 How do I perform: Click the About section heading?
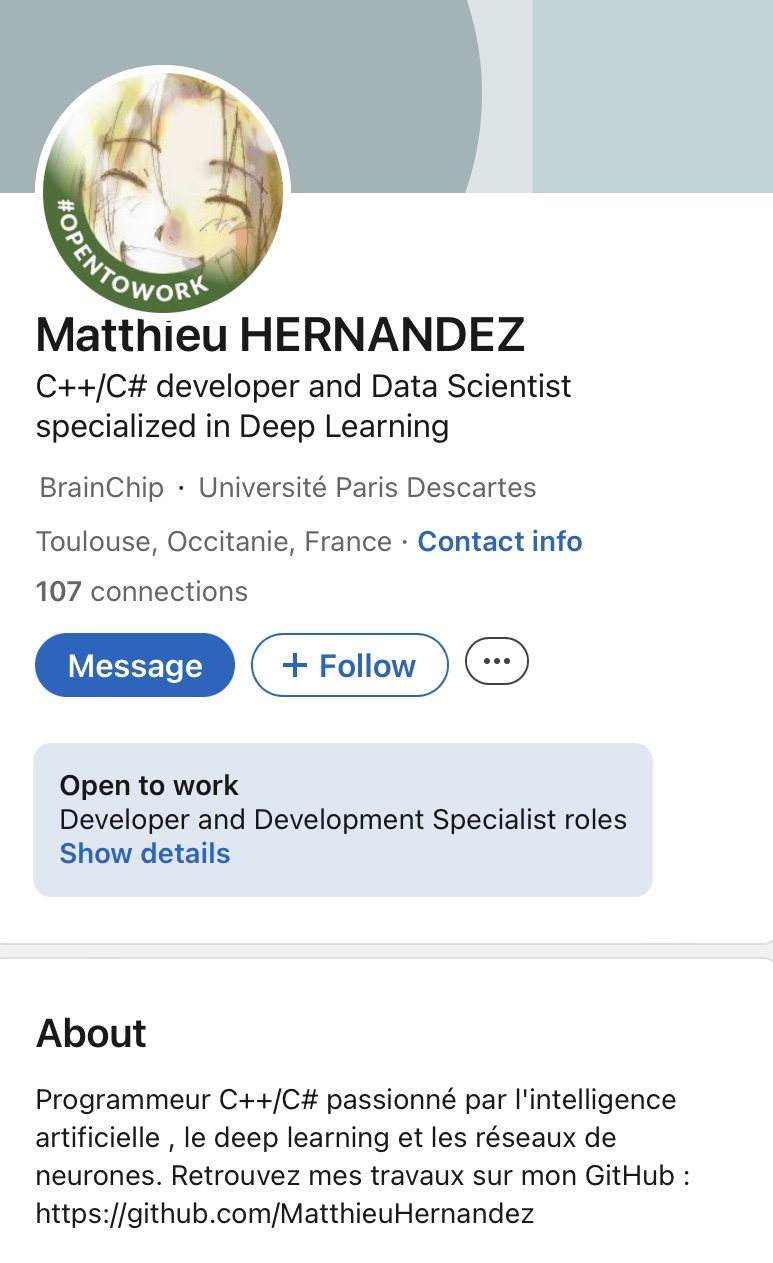(x=91, y=1033)
